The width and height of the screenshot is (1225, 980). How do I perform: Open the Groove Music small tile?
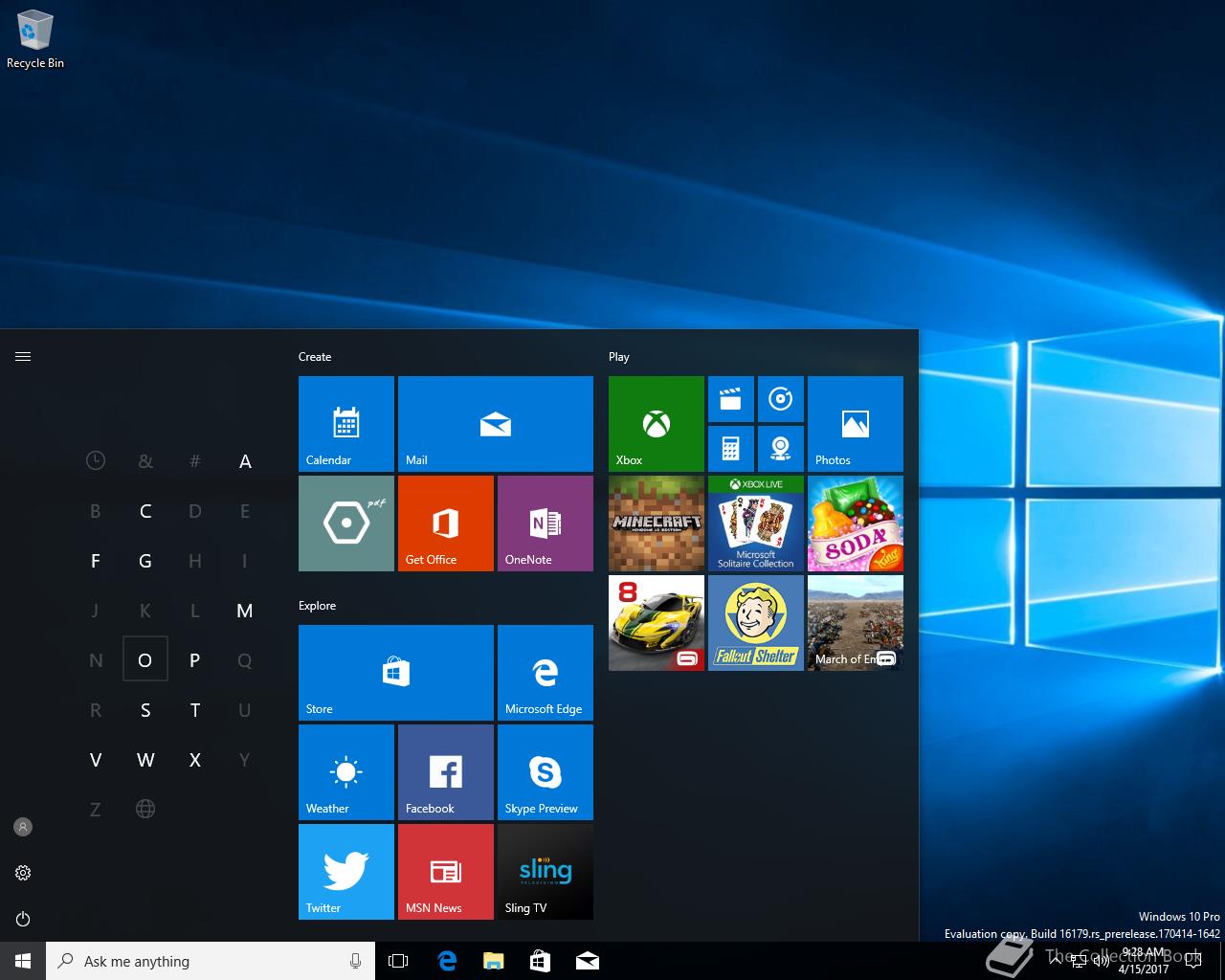pyautogui.click(x=781, y=399)
